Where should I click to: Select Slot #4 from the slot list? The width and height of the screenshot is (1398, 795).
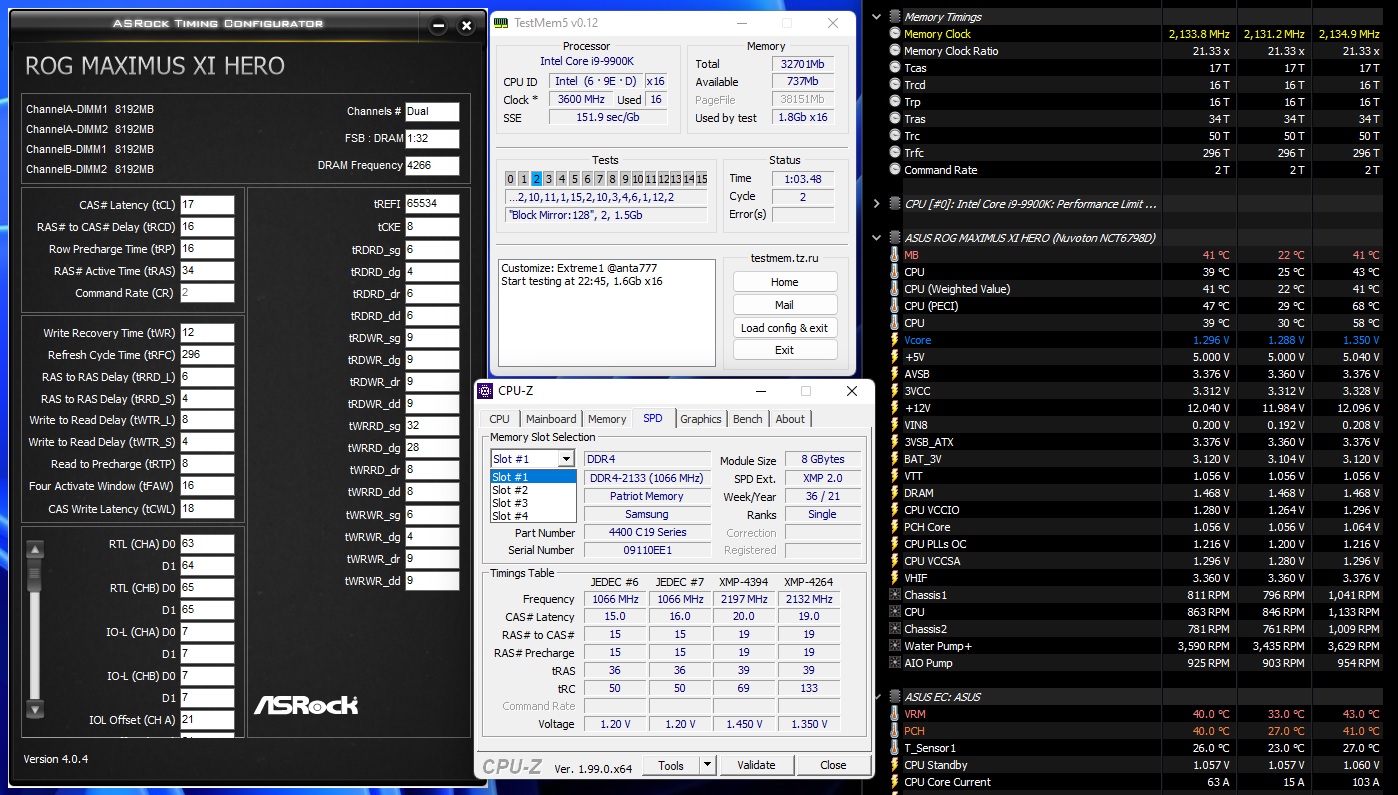coord(533,516)
